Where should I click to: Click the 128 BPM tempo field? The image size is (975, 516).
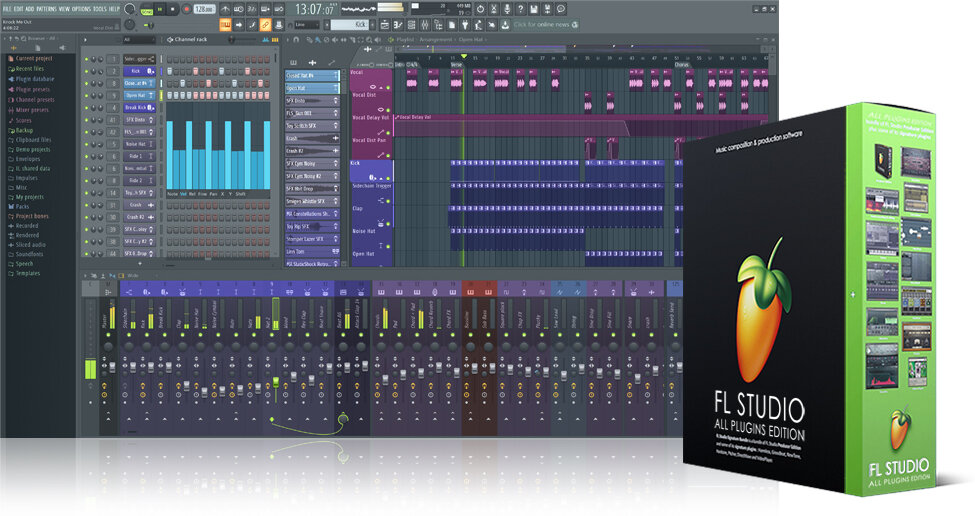[x=204, y=9]
